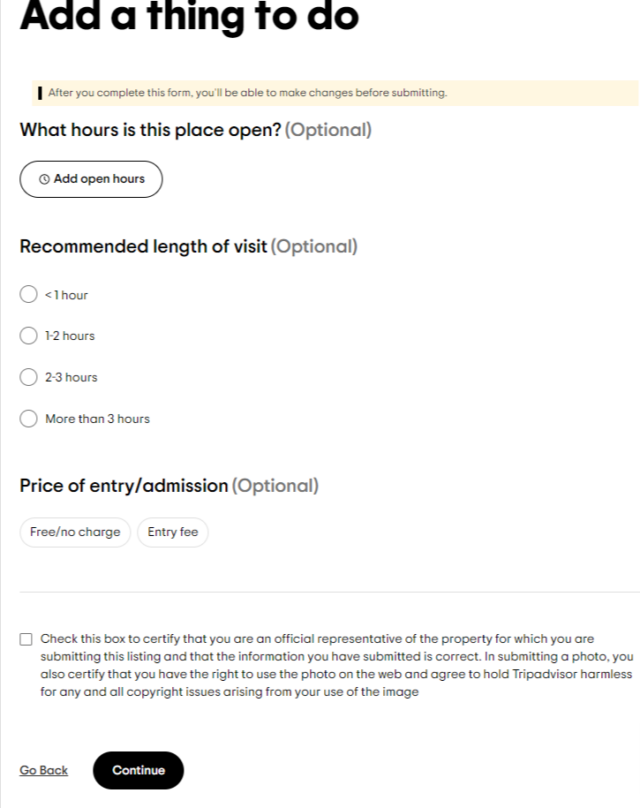Click the "Go Back" link
The image size is (640, 808).
[x=42, y=770]
